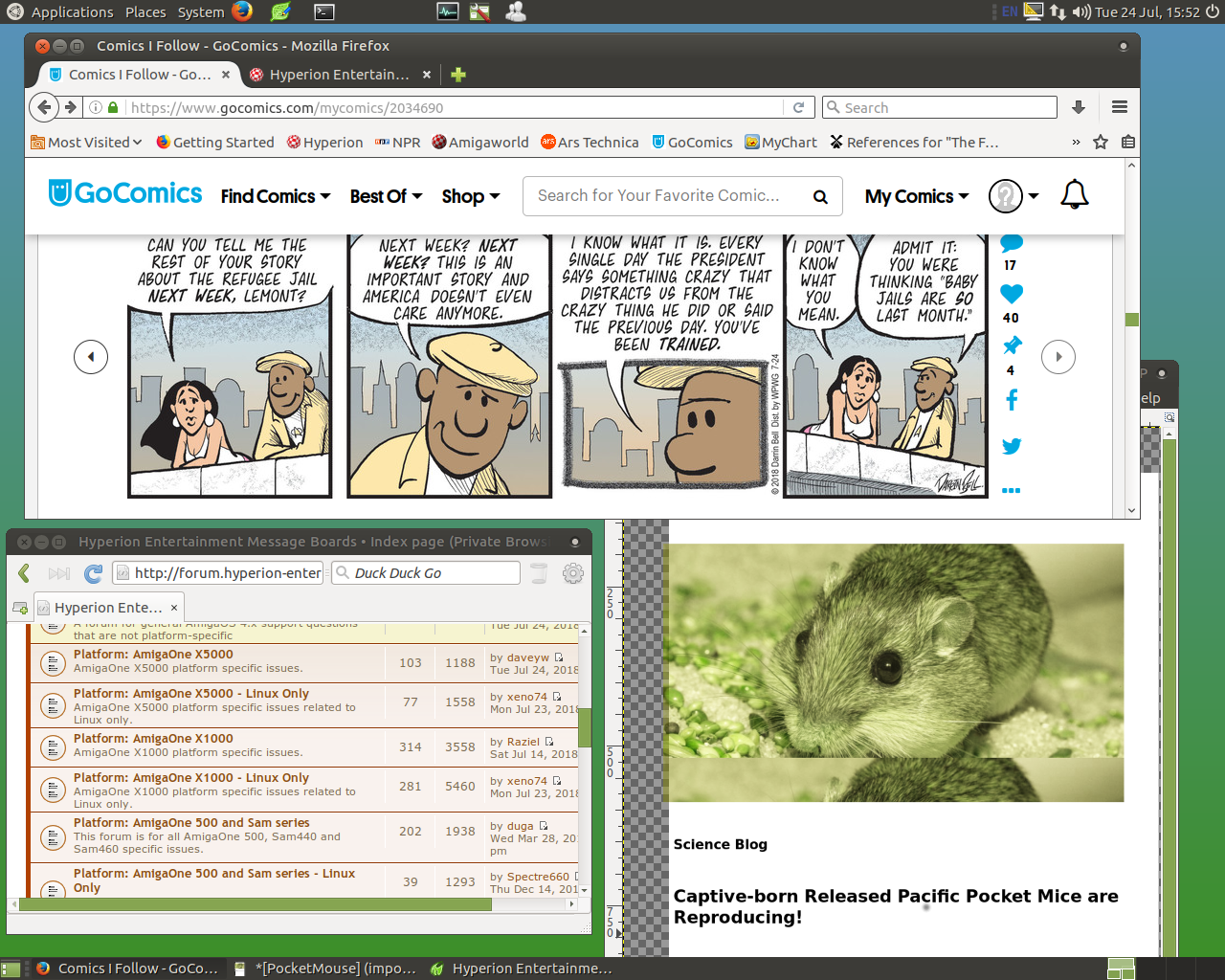Image resolution: width=1225 pixels, height=980 pixels.
Task: Click the comments speech bubble icon
Action: 1011,243
